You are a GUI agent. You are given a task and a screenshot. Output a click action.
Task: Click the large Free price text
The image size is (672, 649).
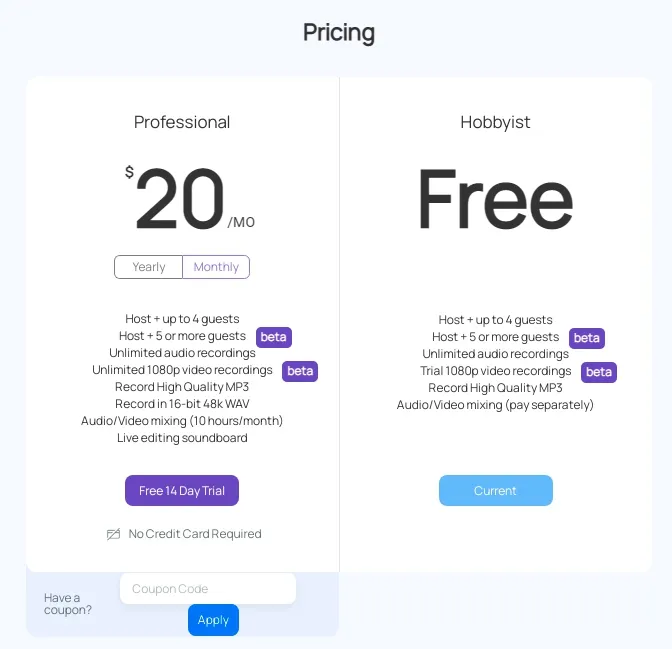click(495, 200)
